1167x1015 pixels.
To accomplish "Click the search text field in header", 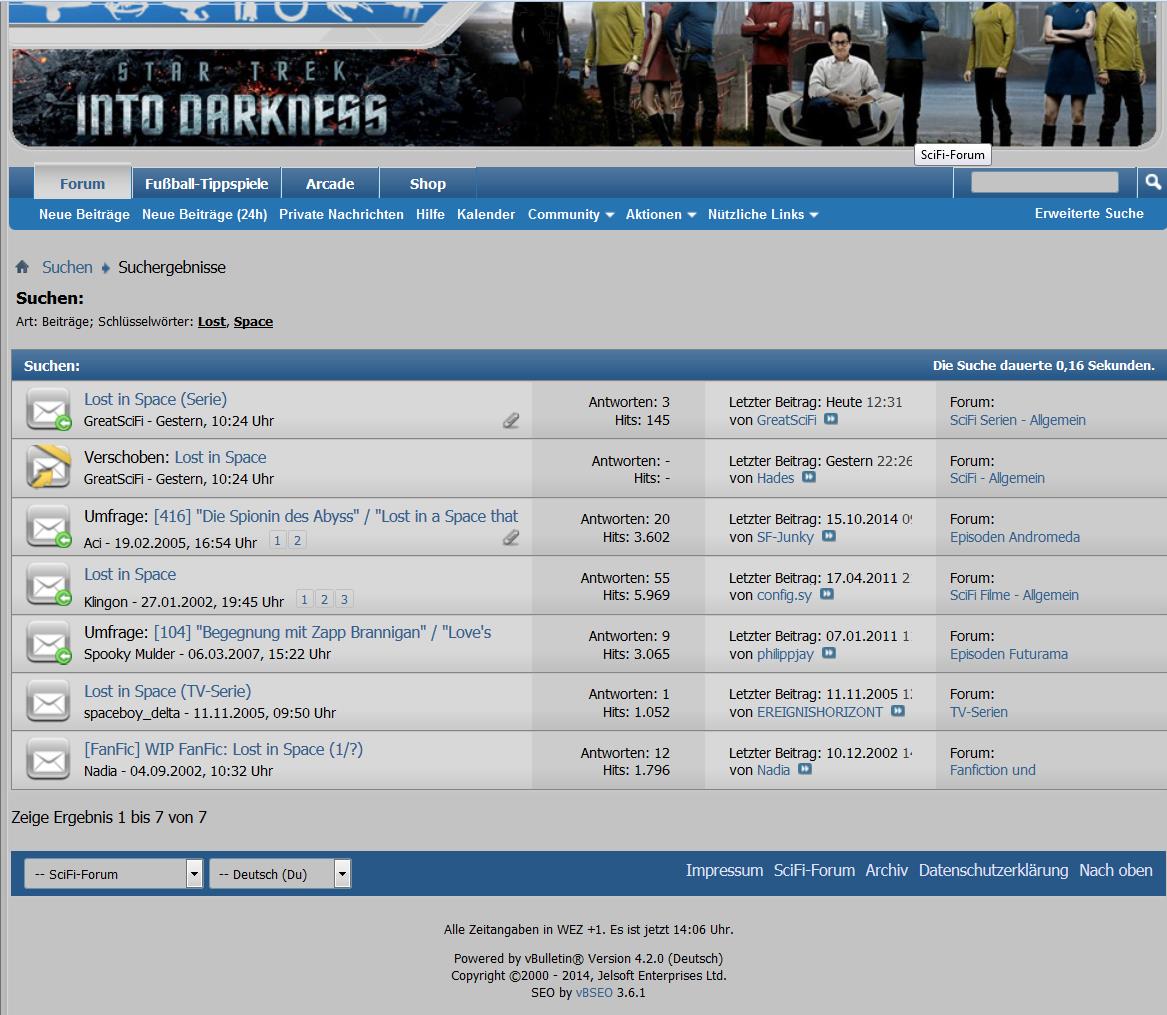I will pyautogui.click(x=1044, y=182).
